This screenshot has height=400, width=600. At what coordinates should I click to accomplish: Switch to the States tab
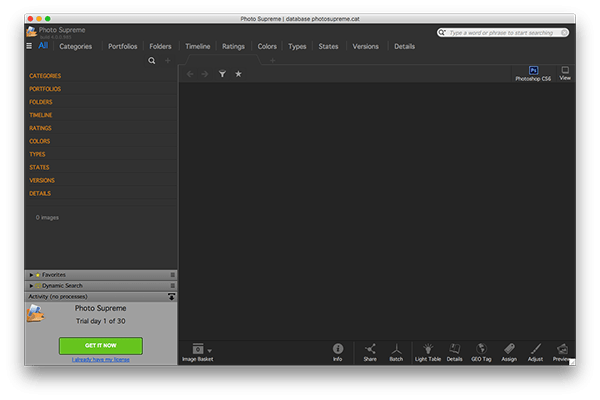click(x=328, y=46)
